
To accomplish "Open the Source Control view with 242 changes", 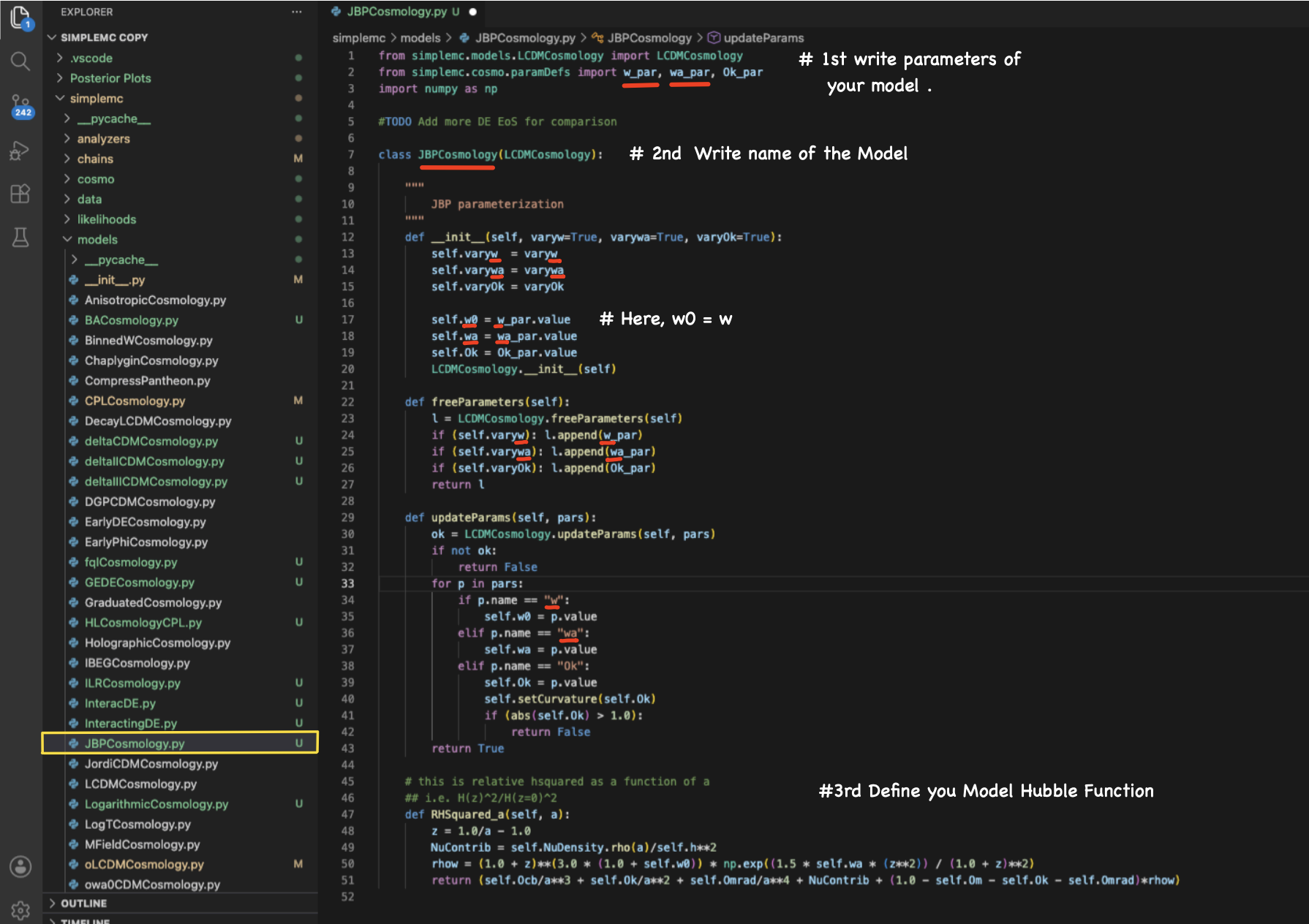I will pos(20,106).
